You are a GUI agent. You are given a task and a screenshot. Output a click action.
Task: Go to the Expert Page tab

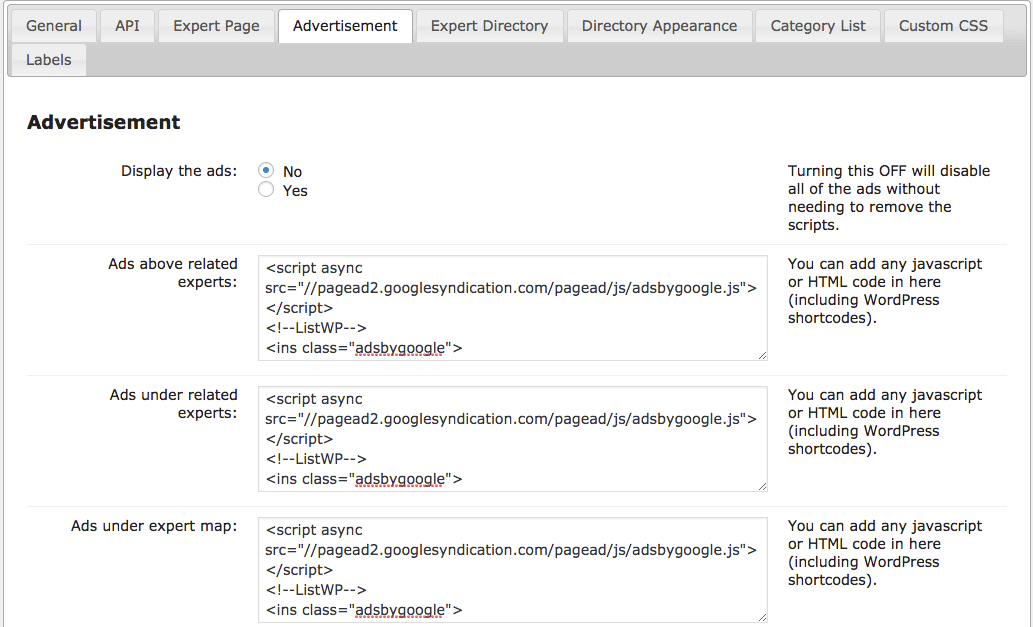pyautogui.click(x=216, y=26)
